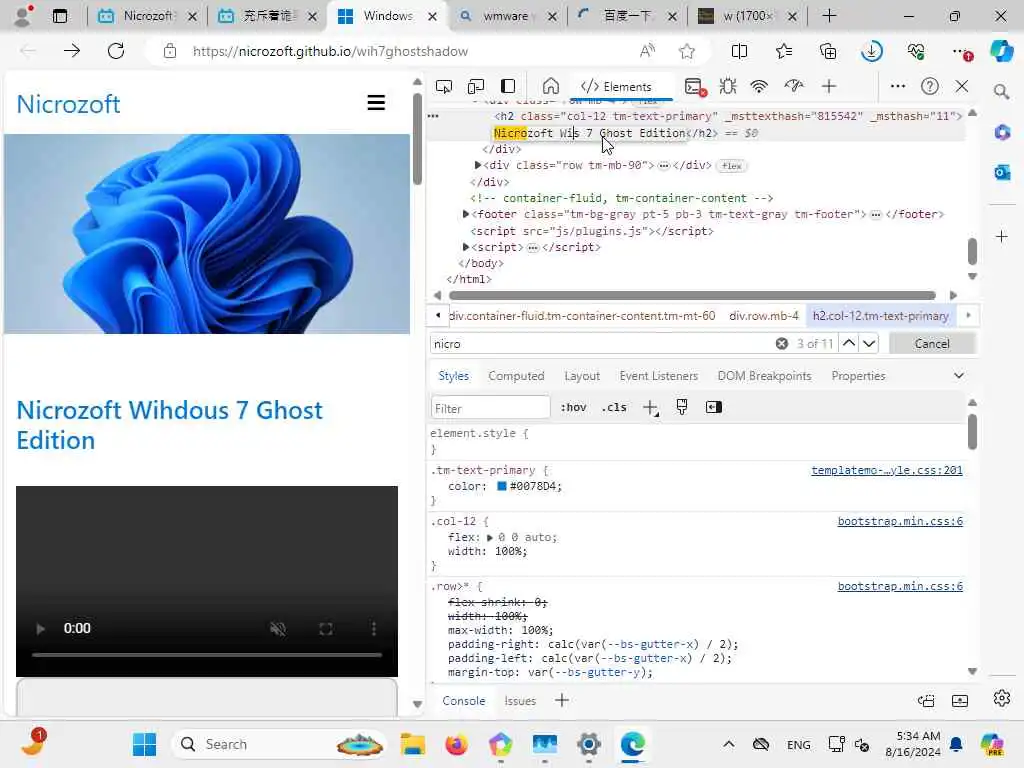Open the Downloads icon
This screenshot has width=1024, height=768.
[x=872, y=51]
